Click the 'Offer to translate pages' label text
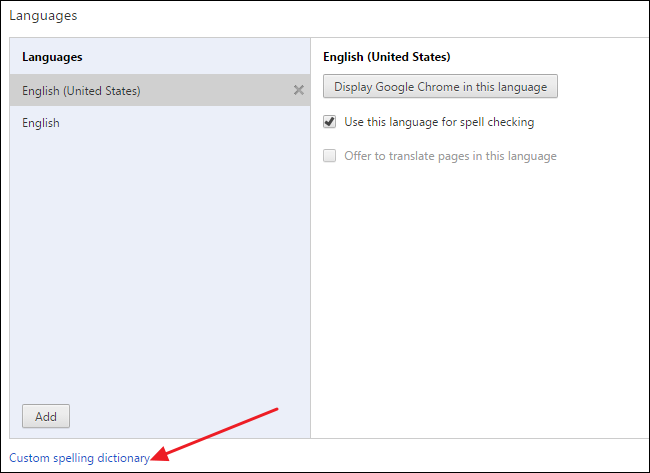Screen dimensions: 650x473 click(450, 156)
